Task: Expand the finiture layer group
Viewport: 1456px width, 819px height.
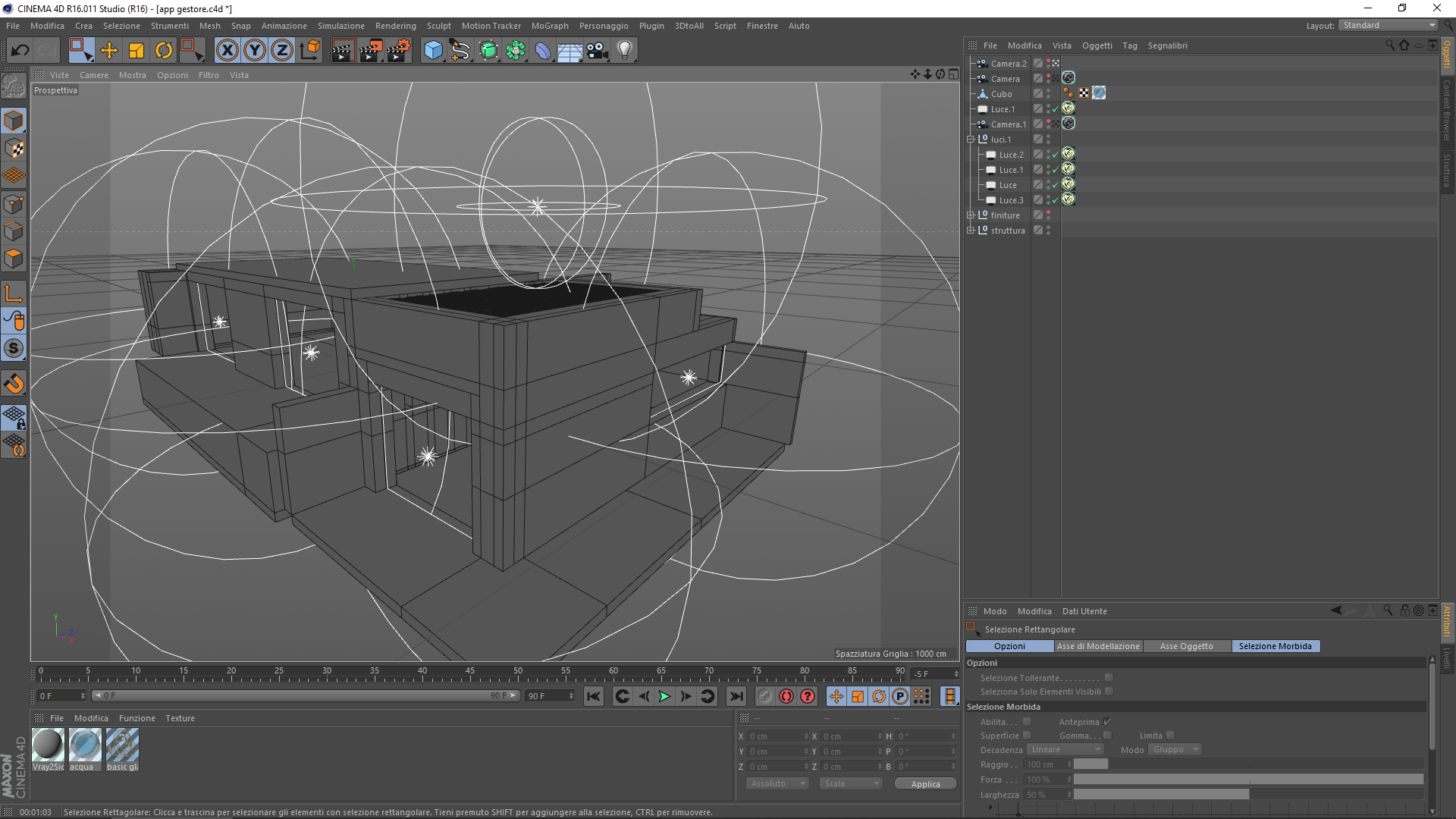Action: click(972, 215)
